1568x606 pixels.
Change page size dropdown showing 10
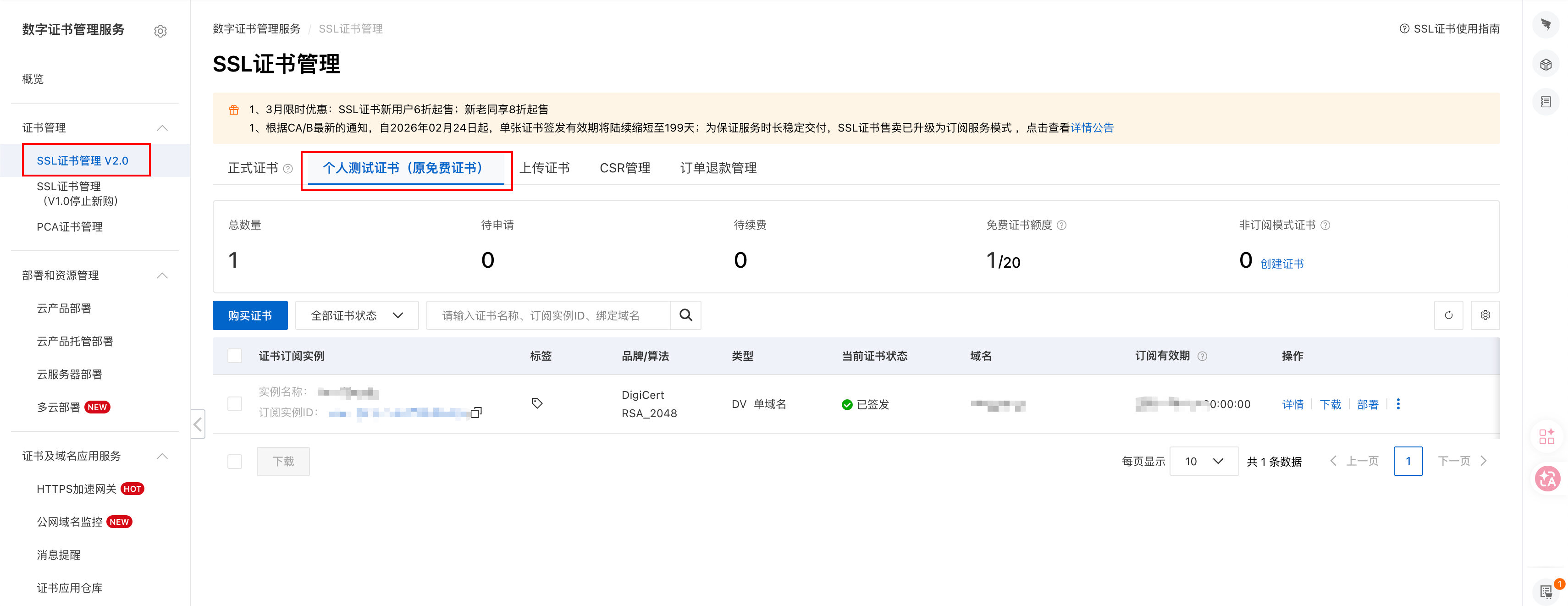pos(1204,461)
